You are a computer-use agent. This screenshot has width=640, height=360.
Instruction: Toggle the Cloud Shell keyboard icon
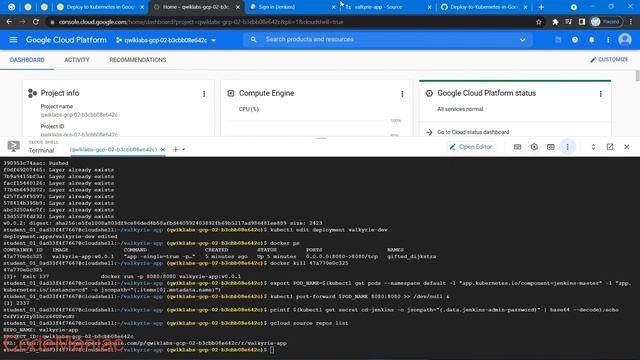click(517, 147)
